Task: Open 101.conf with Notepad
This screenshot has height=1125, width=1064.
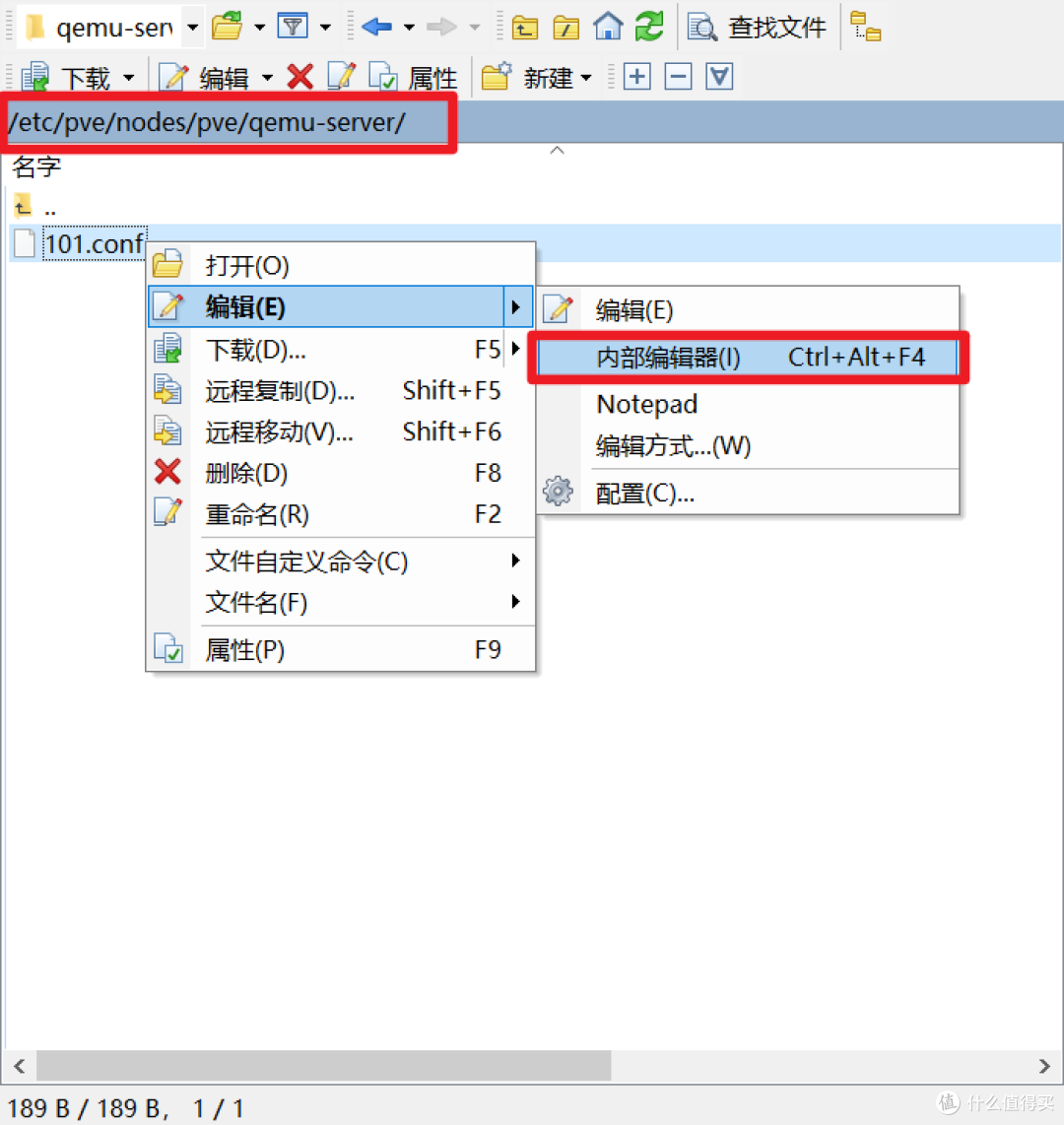Action: coord(646,404)
